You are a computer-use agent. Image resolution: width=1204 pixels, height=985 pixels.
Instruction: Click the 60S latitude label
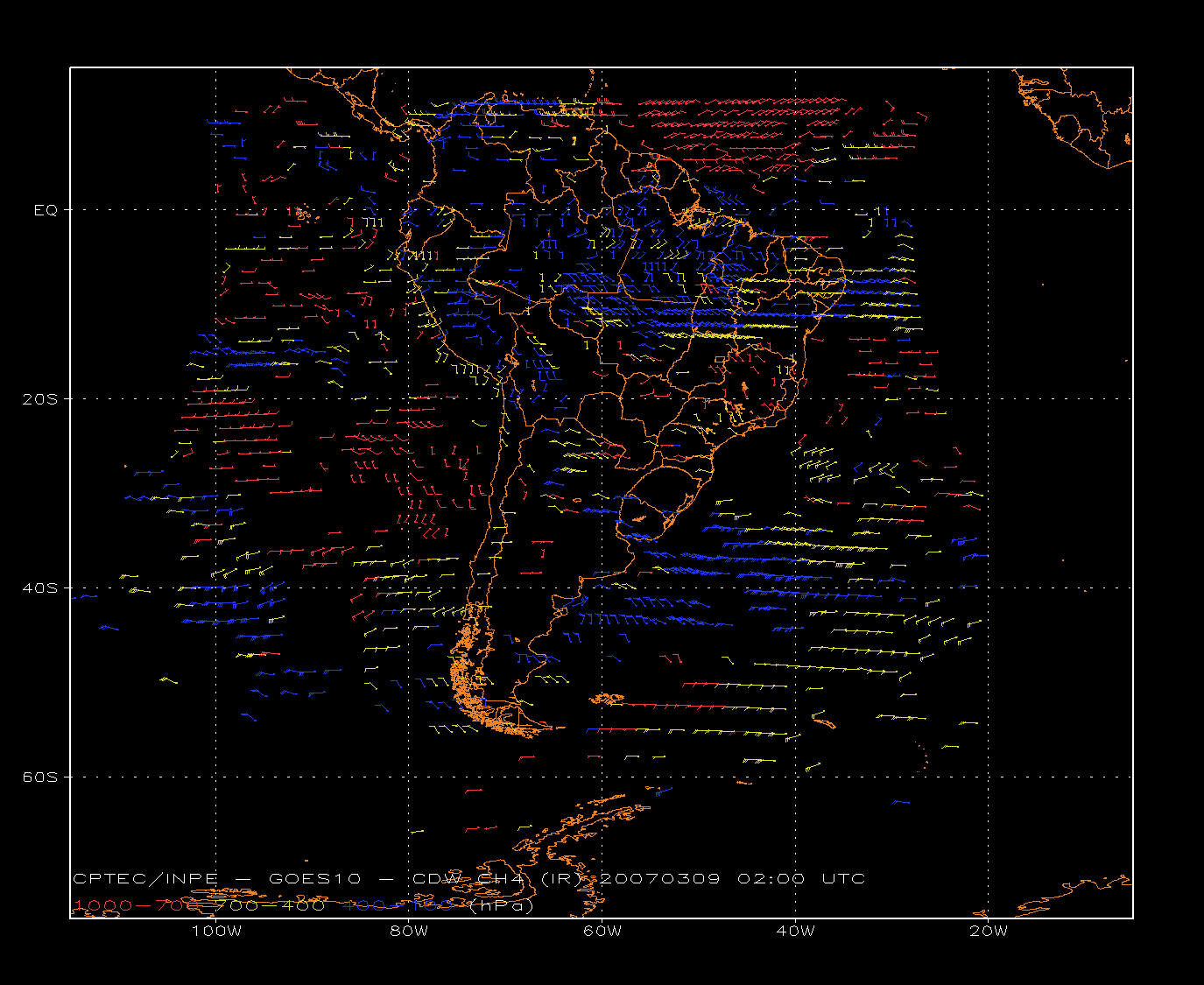tap(39, 777)
